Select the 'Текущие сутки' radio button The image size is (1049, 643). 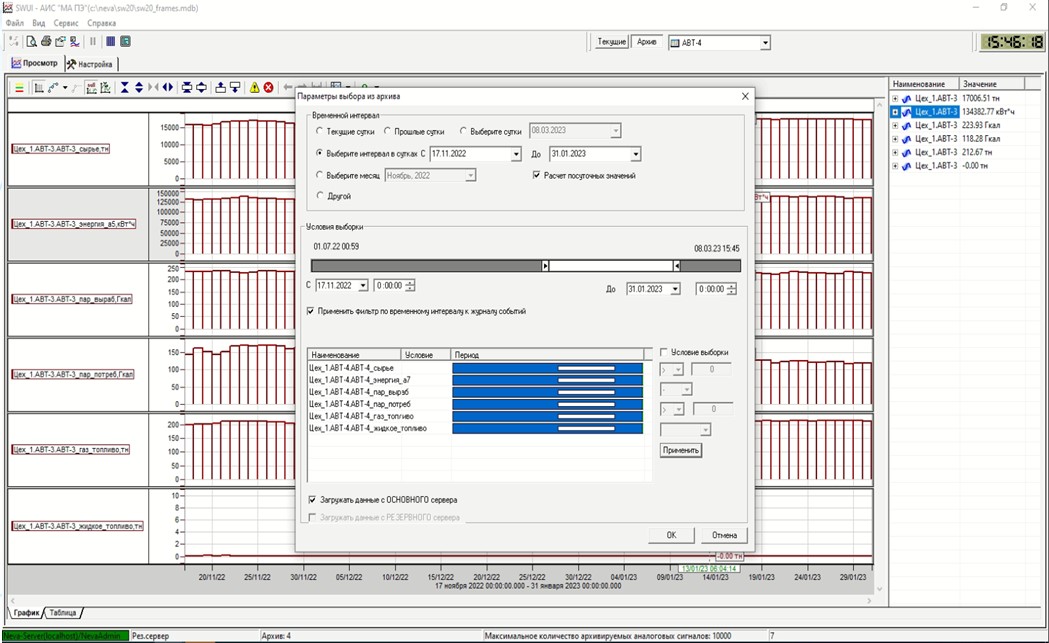tap(320, 131)
